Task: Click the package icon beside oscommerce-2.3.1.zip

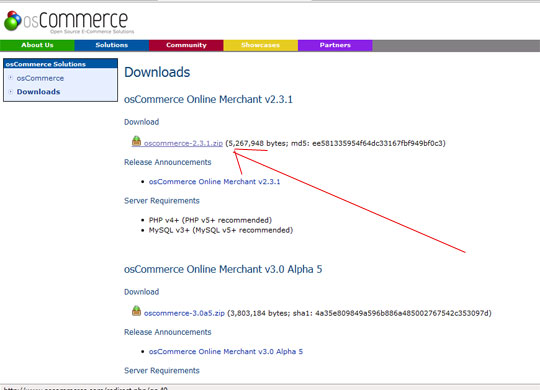Action: 136,141
